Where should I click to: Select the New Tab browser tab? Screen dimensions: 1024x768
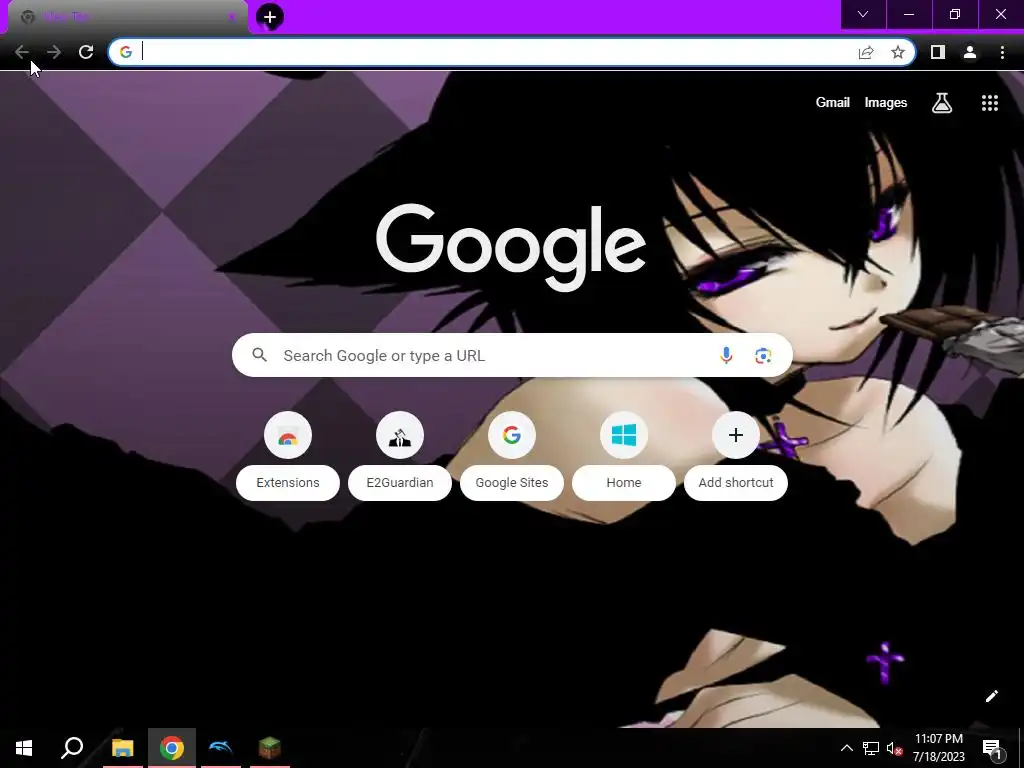click(127, 17)
